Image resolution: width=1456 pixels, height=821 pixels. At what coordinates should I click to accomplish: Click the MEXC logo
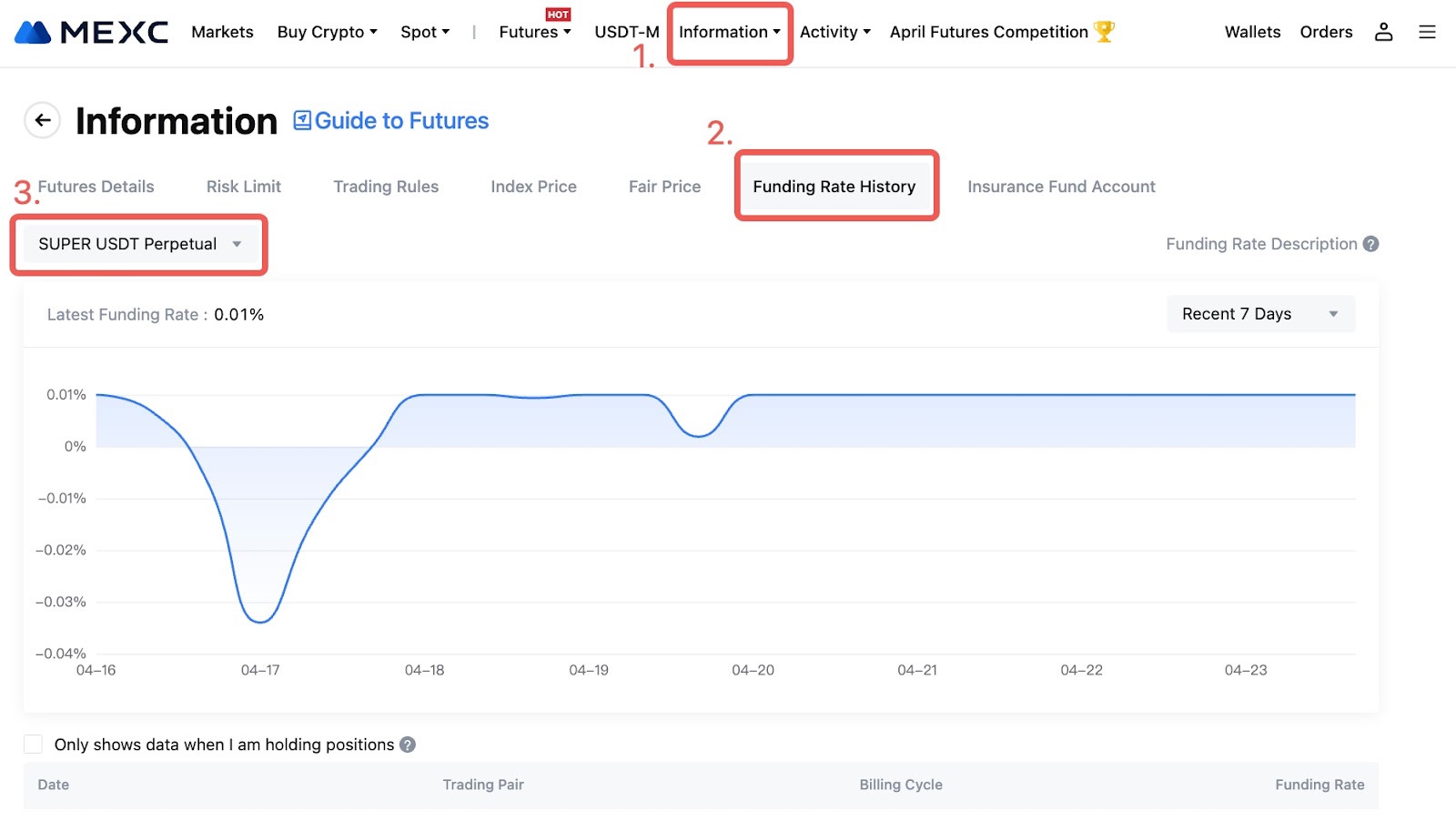[91, 33]
